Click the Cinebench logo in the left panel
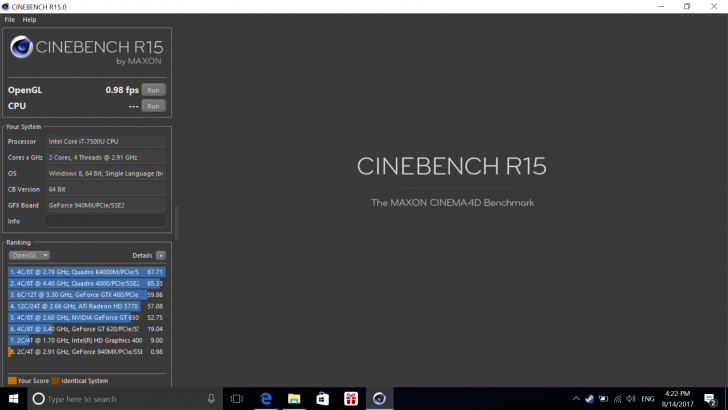Image resolution: width=728 pixels, height=410 pixels. coord(85,50)
